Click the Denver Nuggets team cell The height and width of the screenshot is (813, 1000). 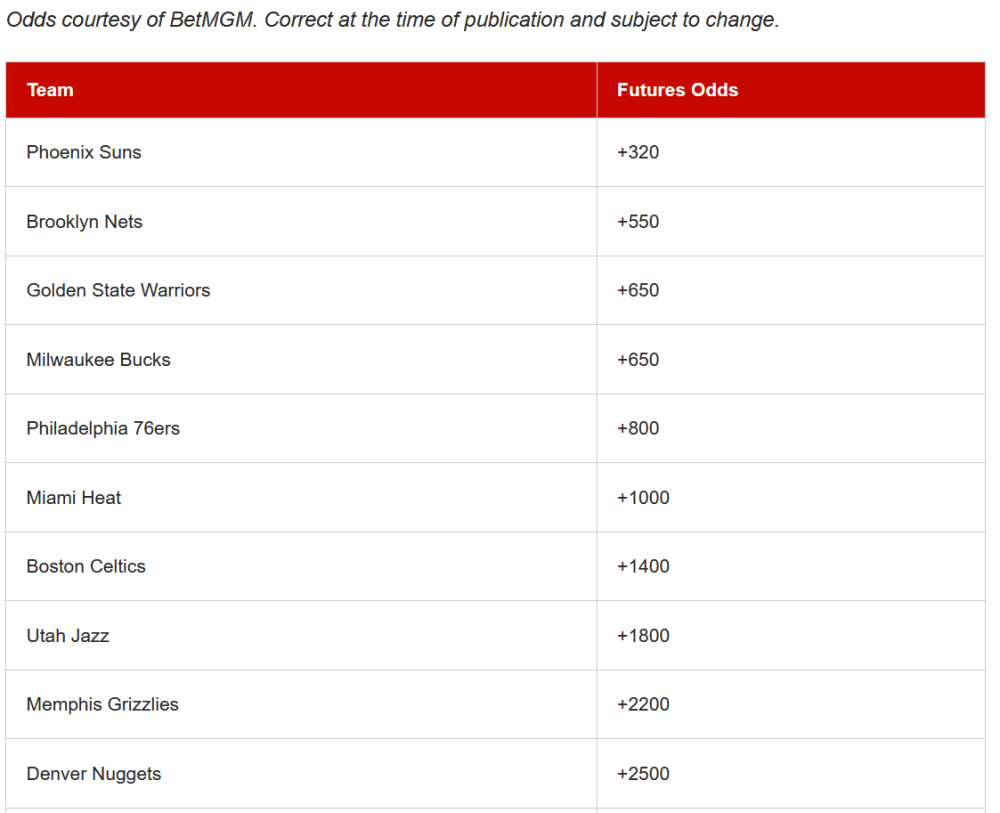pyautogui.click(x=301, y=773)
